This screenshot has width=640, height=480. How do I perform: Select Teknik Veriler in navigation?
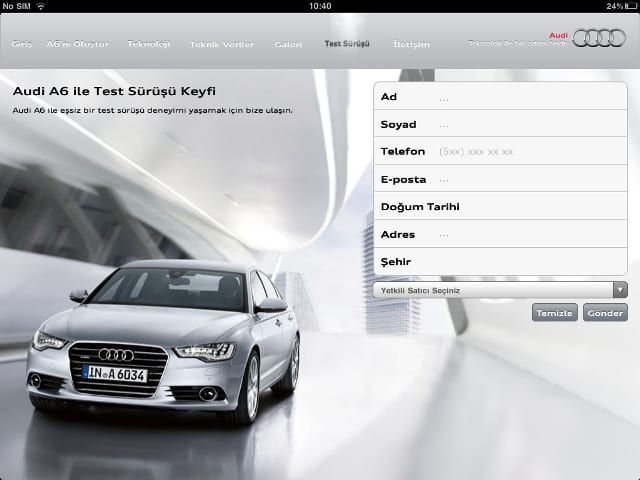[x=222, y=44]
